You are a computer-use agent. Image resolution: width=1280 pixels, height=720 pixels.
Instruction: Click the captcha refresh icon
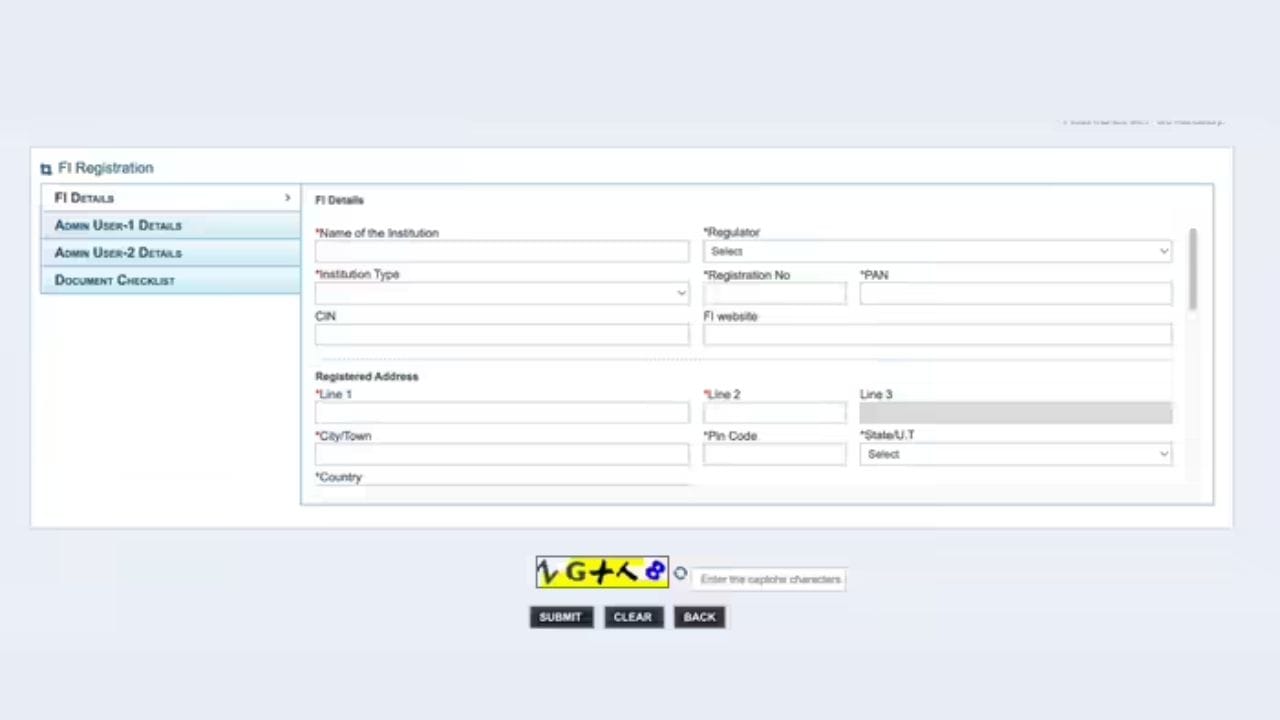680,574
